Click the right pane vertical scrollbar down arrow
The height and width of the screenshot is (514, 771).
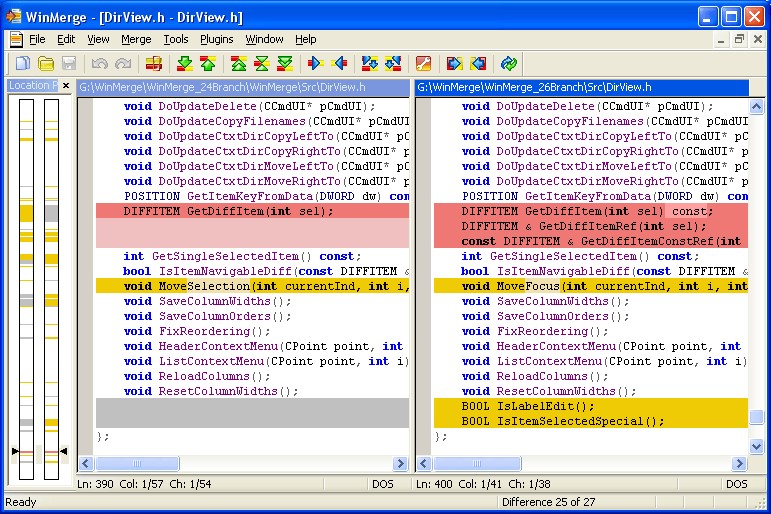757,446
